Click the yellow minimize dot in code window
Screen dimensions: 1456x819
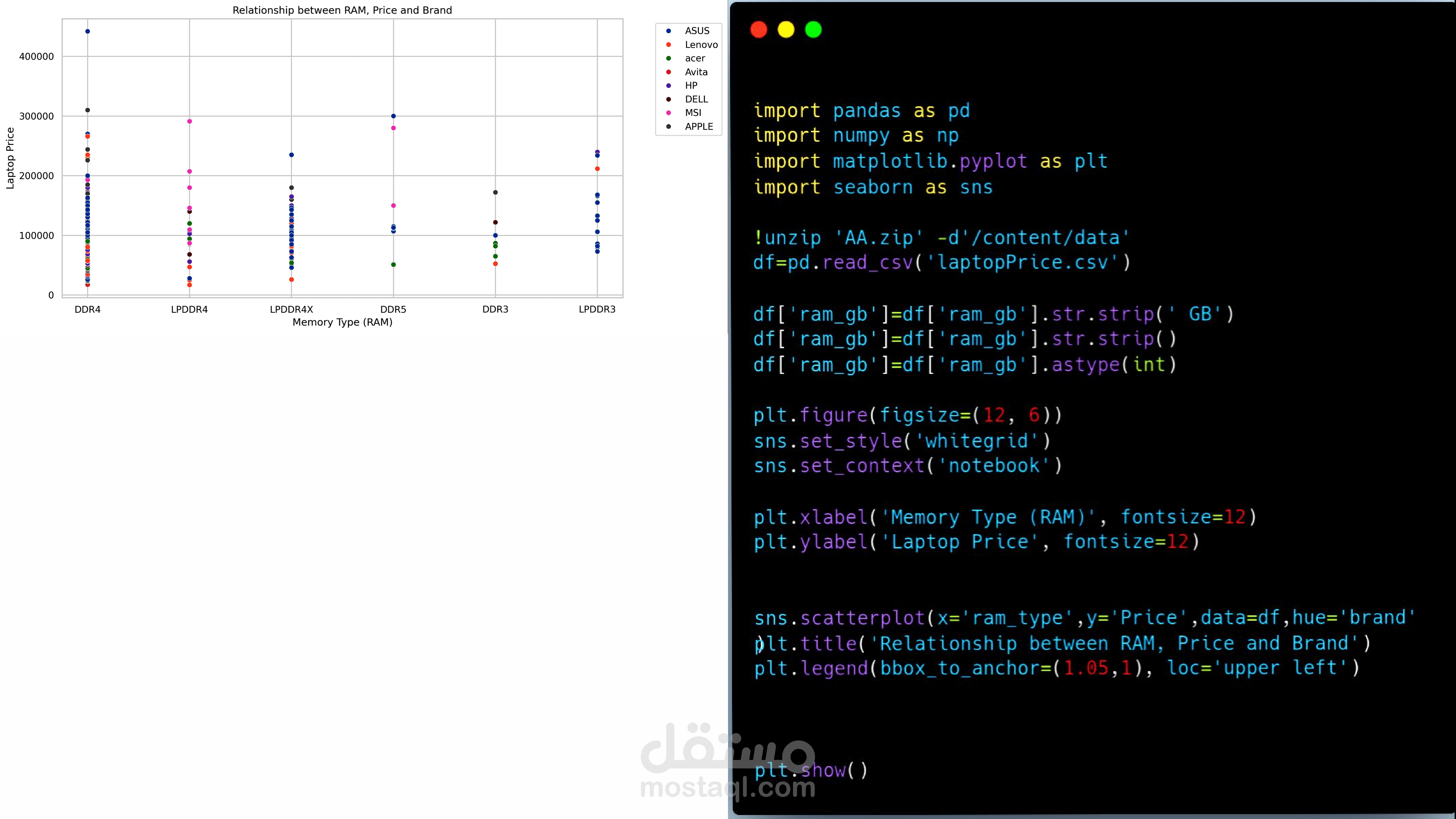click(x=786, y=29)
